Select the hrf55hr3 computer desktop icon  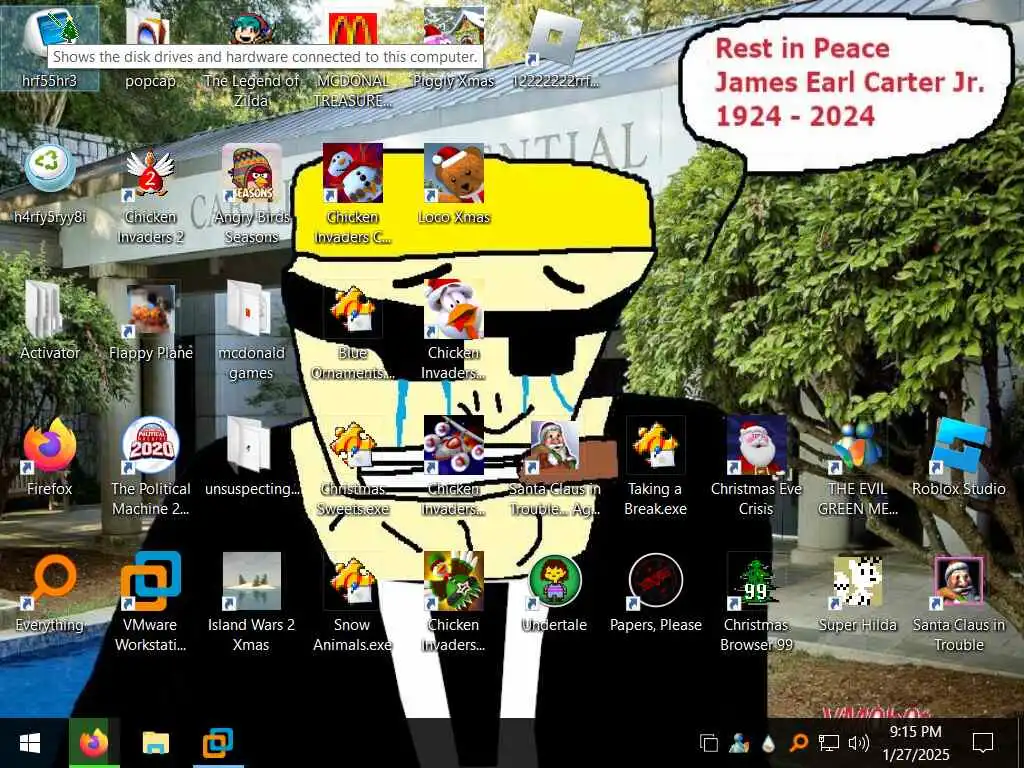click(x=50, y=47)
